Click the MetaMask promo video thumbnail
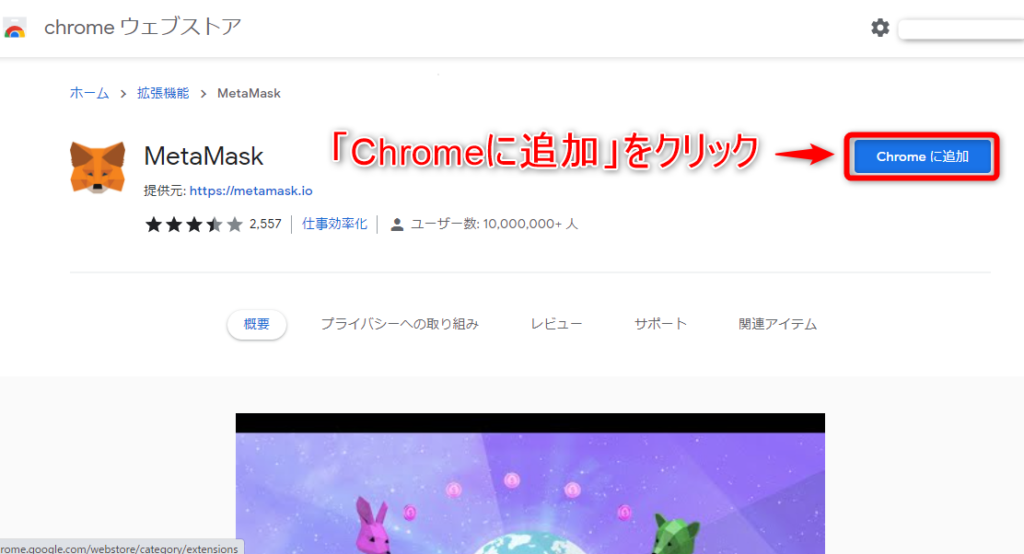The image size is (1024, 554). pos(530,483)
